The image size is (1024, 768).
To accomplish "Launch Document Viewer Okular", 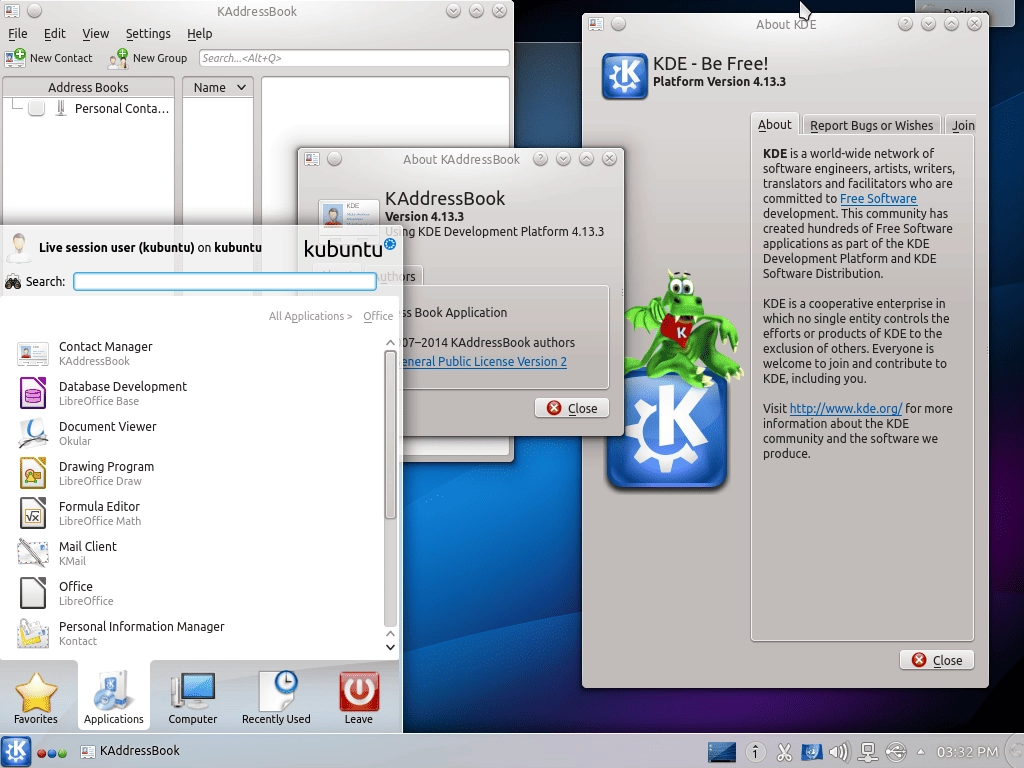I will click(196, 433).
